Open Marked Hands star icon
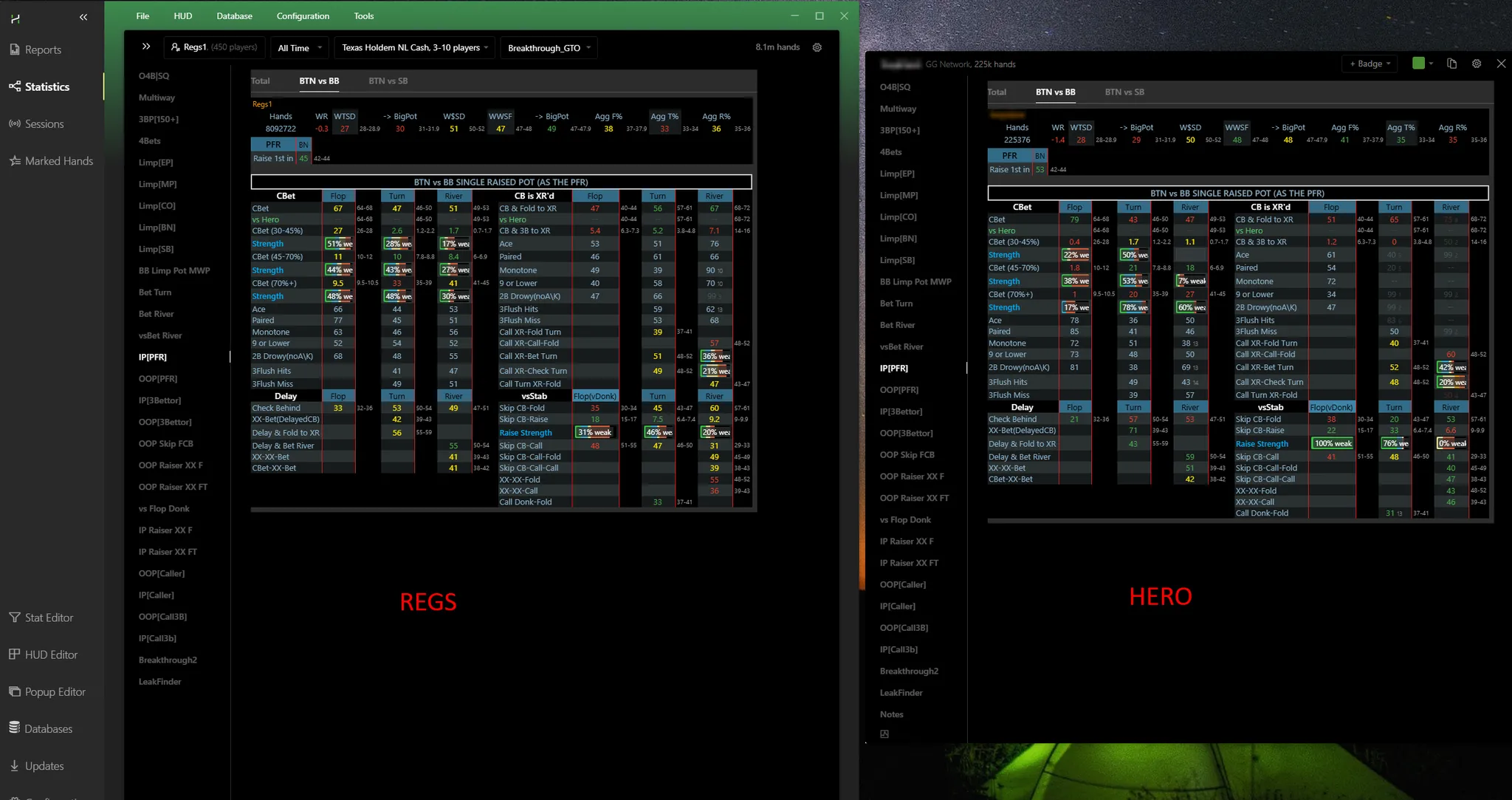 click(x=15, y=160)
